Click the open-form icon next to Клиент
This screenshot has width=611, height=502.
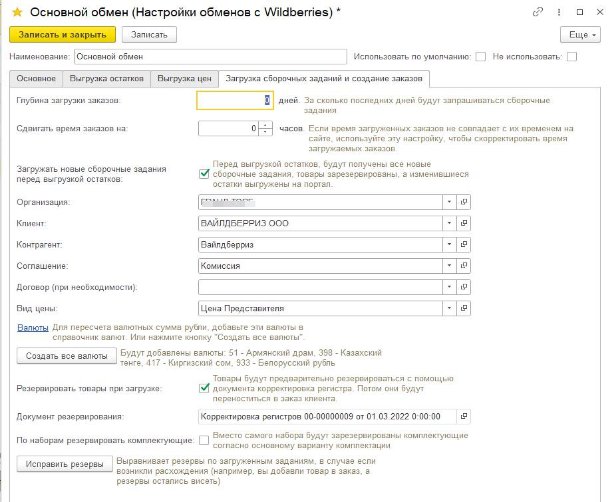click(463, 223)
